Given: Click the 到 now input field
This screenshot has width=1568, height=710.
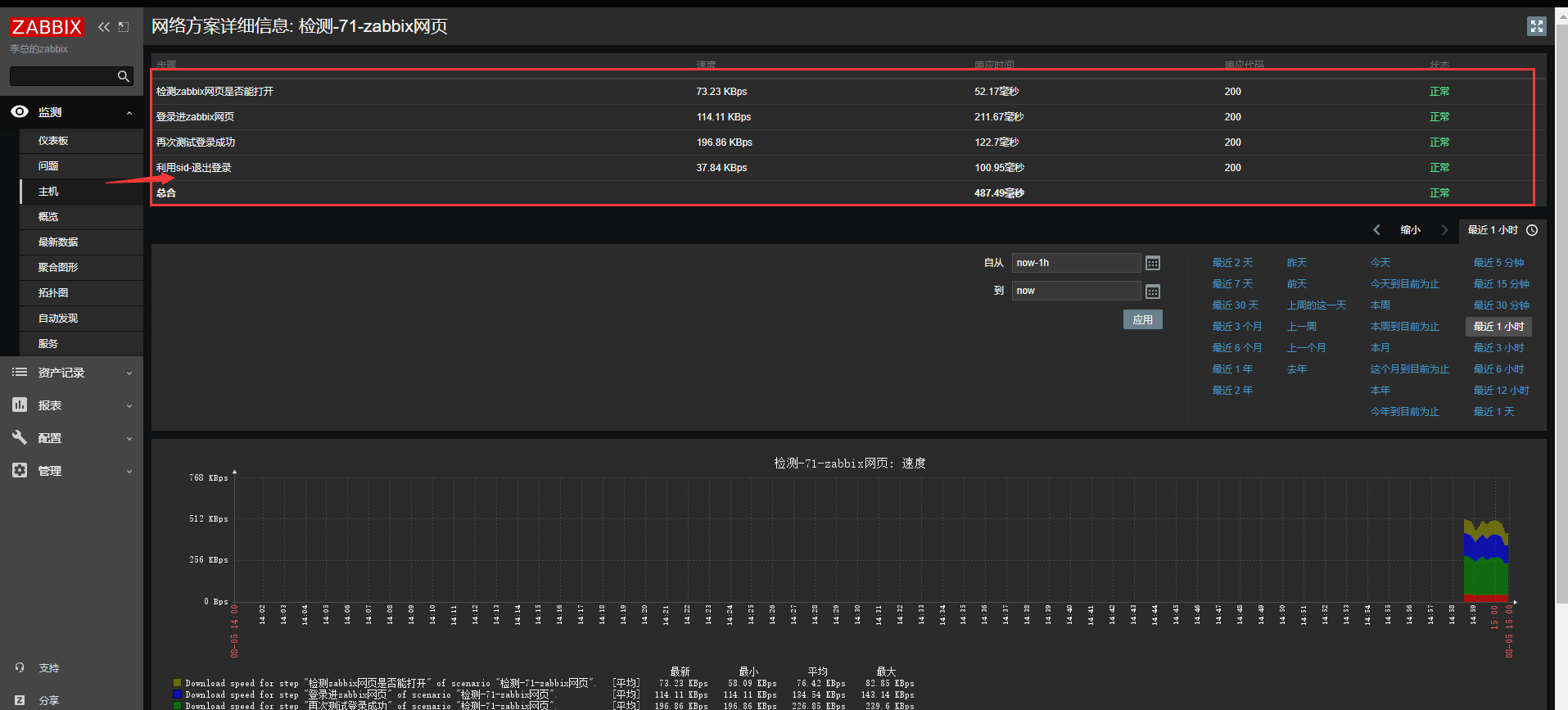Looking at the screenshot, I should [x=1076, y=291].
